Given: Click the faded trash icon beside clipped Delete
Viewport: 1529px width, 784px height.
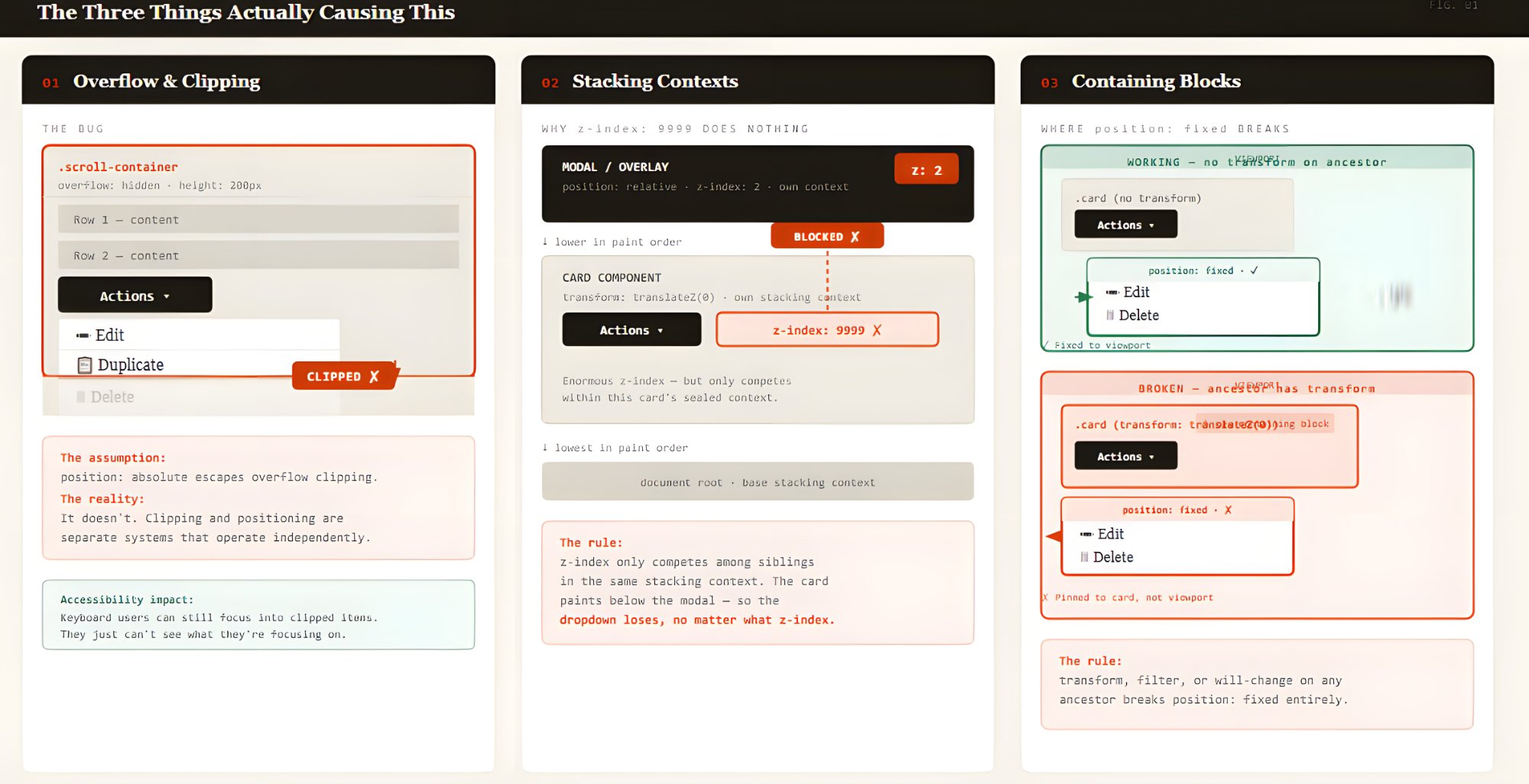Looking at the screenshot, I should [x=80, y=397].
